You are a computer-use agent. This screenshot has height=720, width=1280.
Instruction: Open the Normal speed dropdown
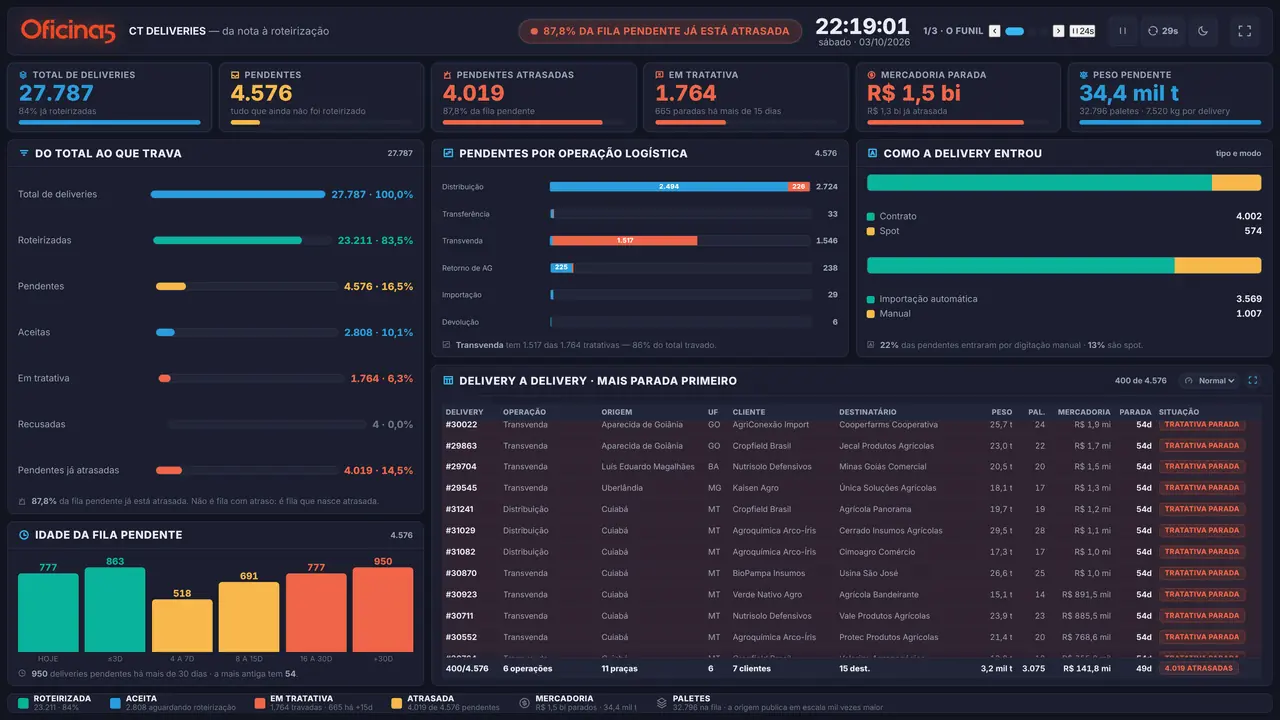coord(1209,380)
